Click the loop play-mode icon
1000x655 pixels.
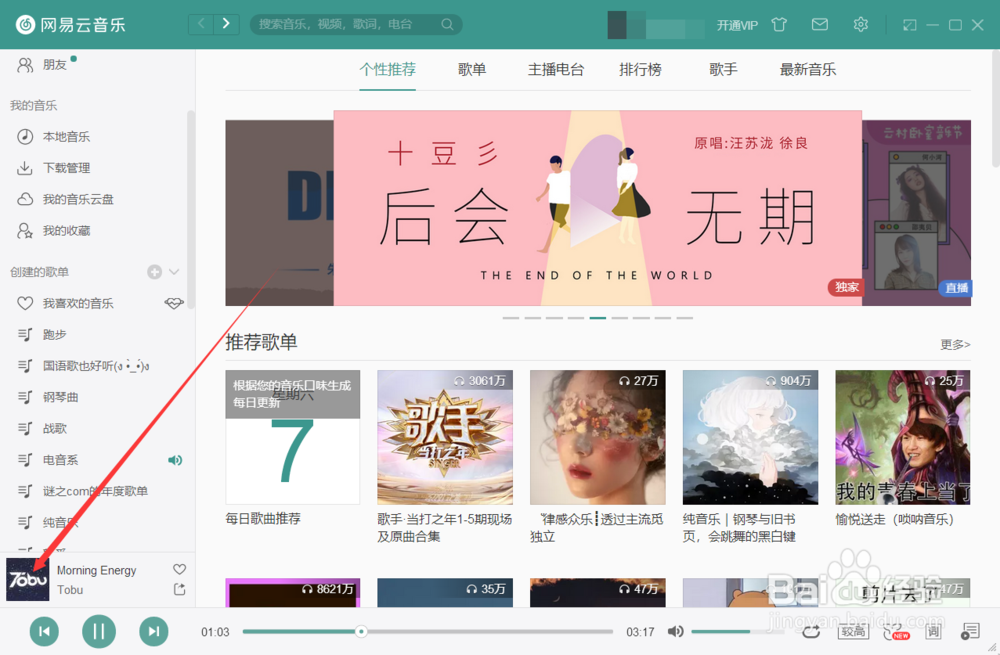(811, 631)
